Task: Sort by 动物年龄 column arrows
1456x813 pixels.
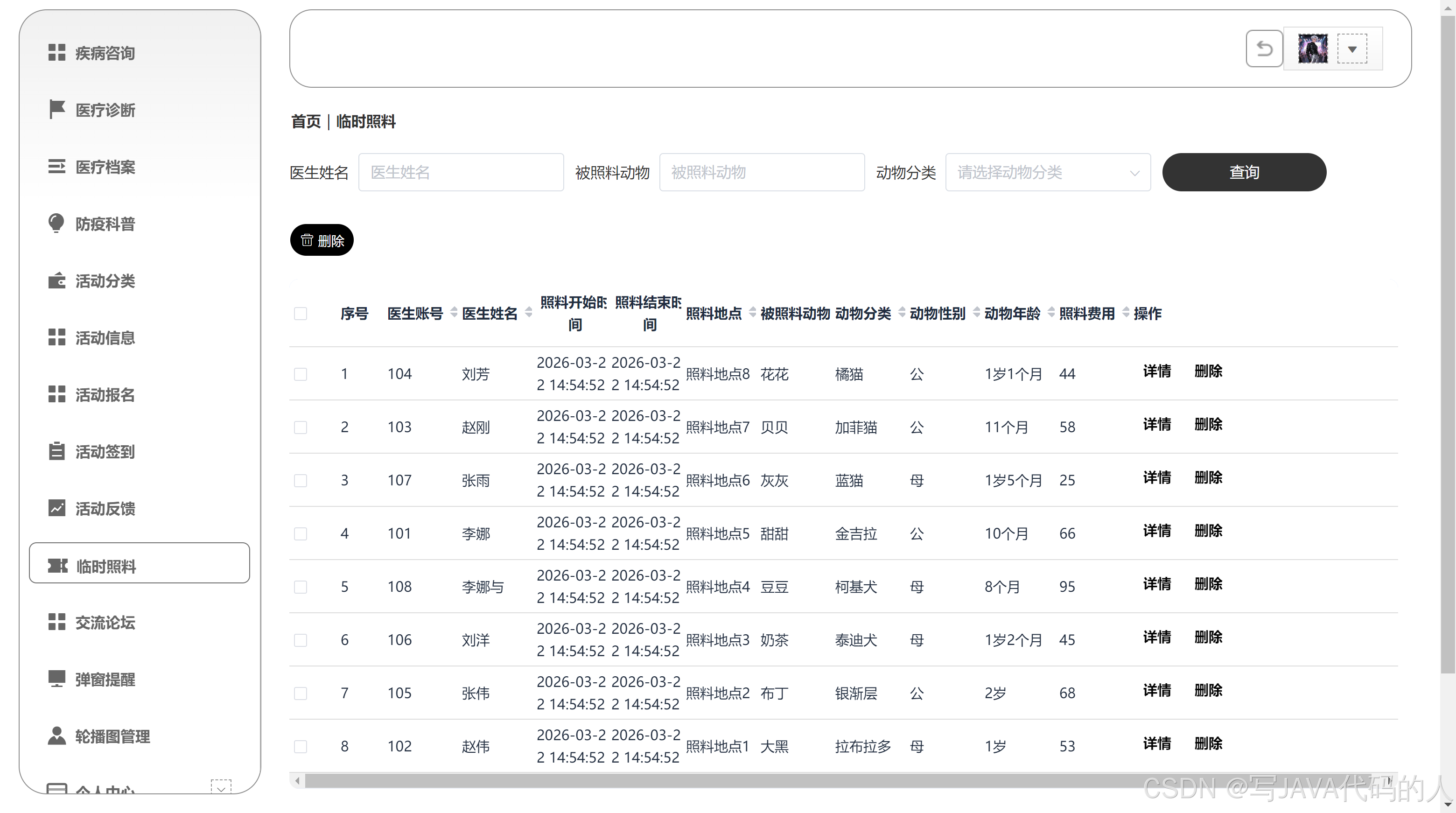Action: click(1051, 313)
